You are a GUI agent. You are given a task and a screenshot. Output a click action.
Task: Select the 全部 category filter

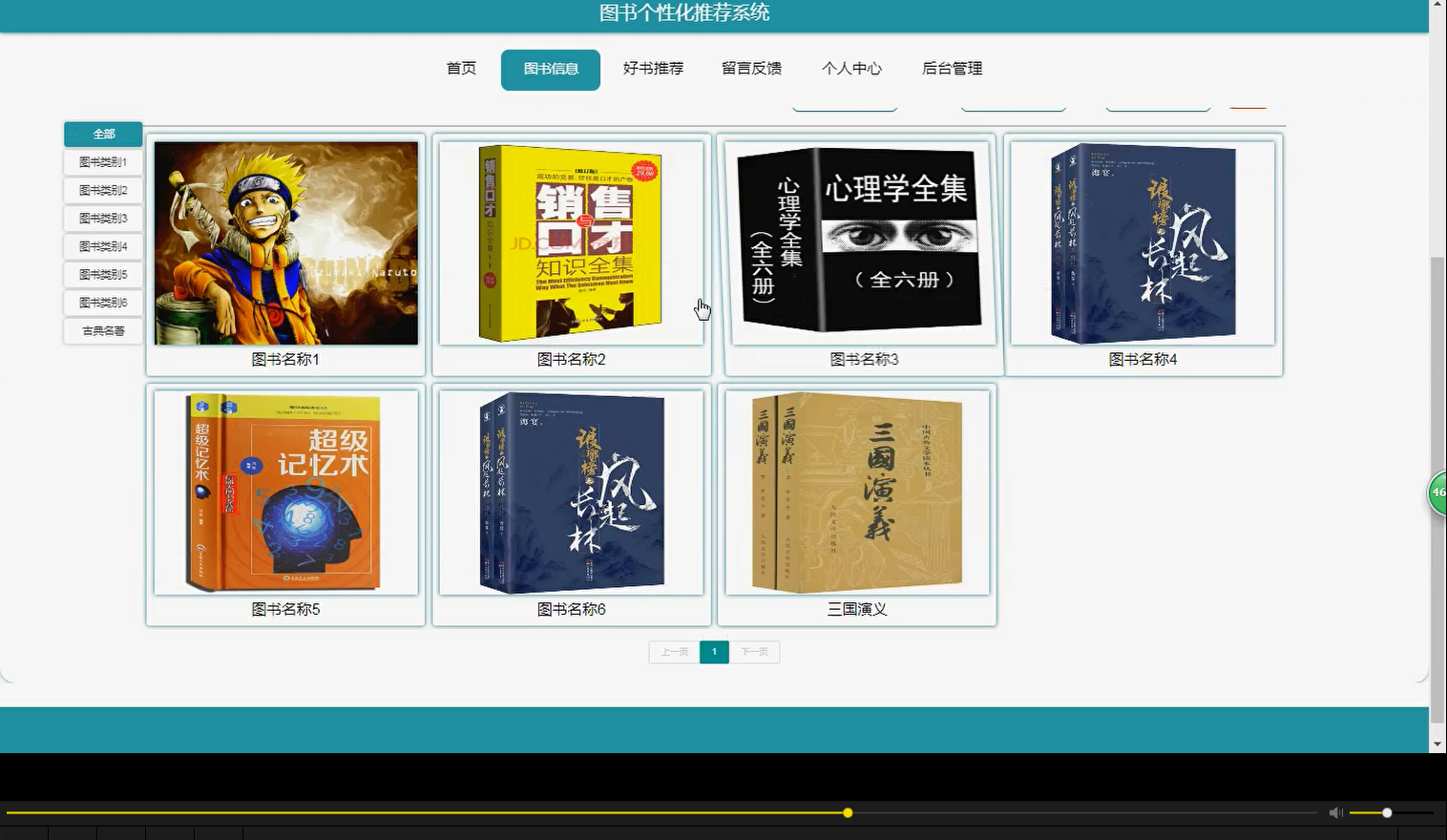[103, 134]
